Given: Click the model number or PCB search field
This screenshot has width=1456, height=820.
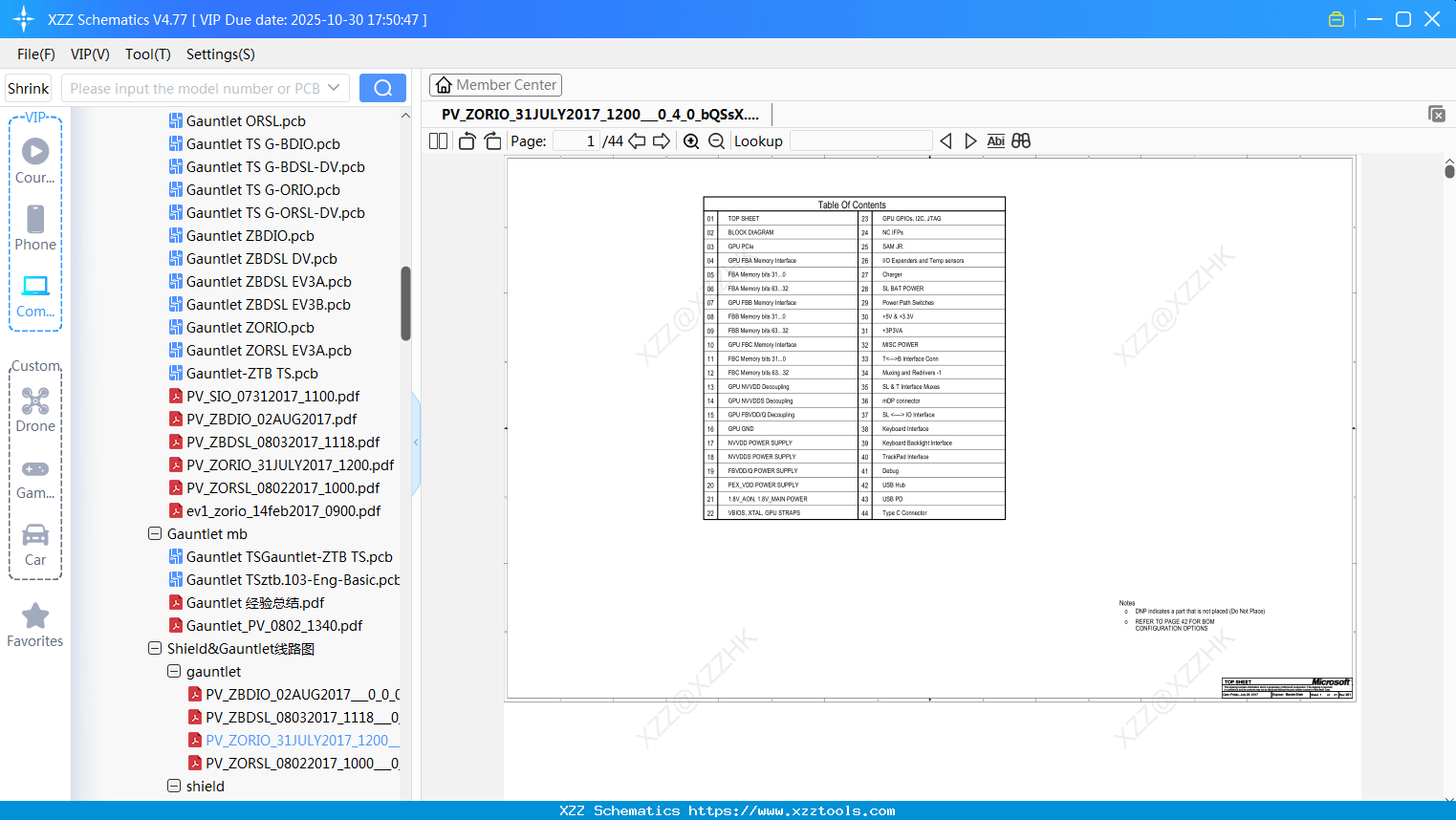Looking at the screenshot, I should [195, 88].
